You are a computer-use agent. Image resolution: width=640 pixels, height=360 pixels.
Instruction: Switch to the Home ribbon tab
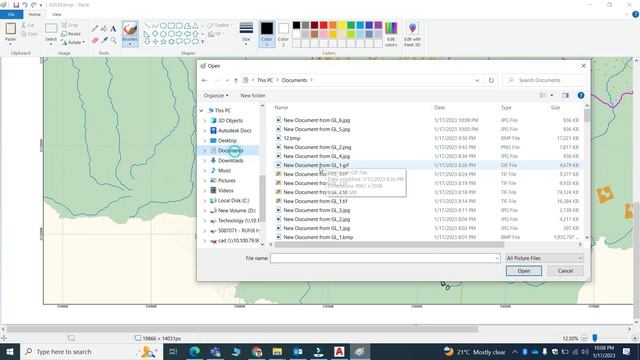point(35,14)
